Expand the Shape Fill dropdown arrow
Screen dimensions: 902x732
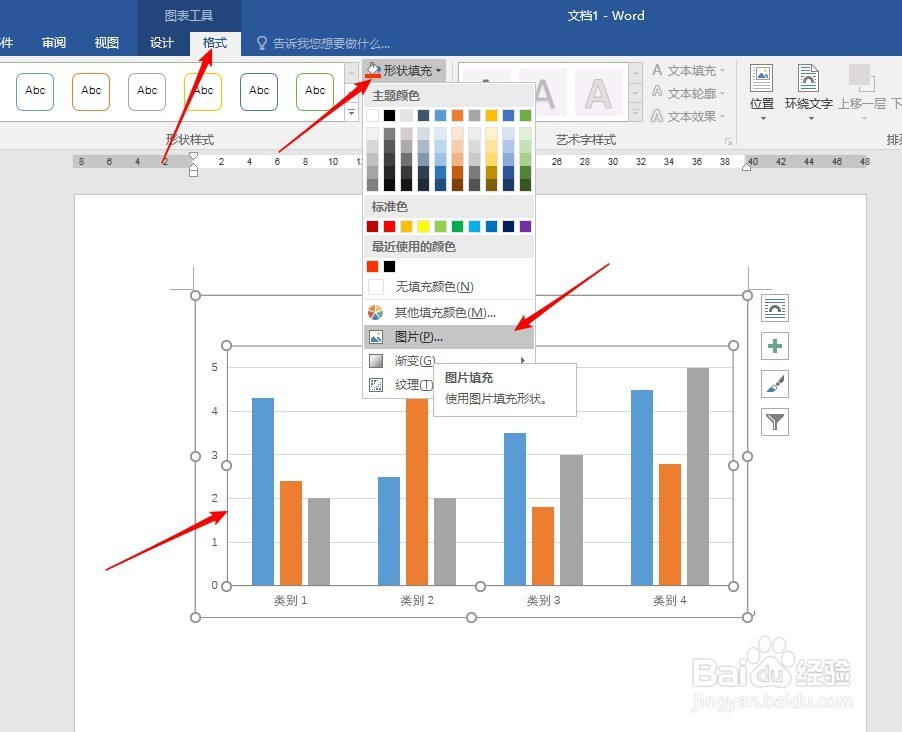439,71
